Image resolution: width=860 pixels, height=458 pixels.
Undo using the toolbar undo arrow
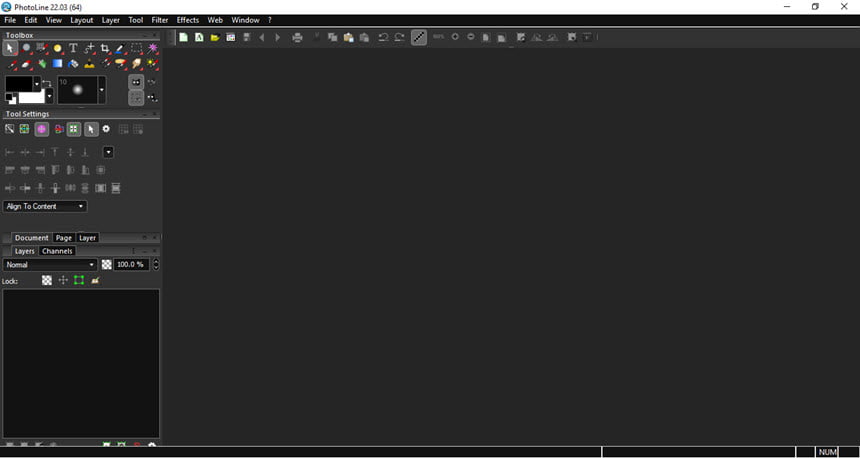click(x=383, y=37)
